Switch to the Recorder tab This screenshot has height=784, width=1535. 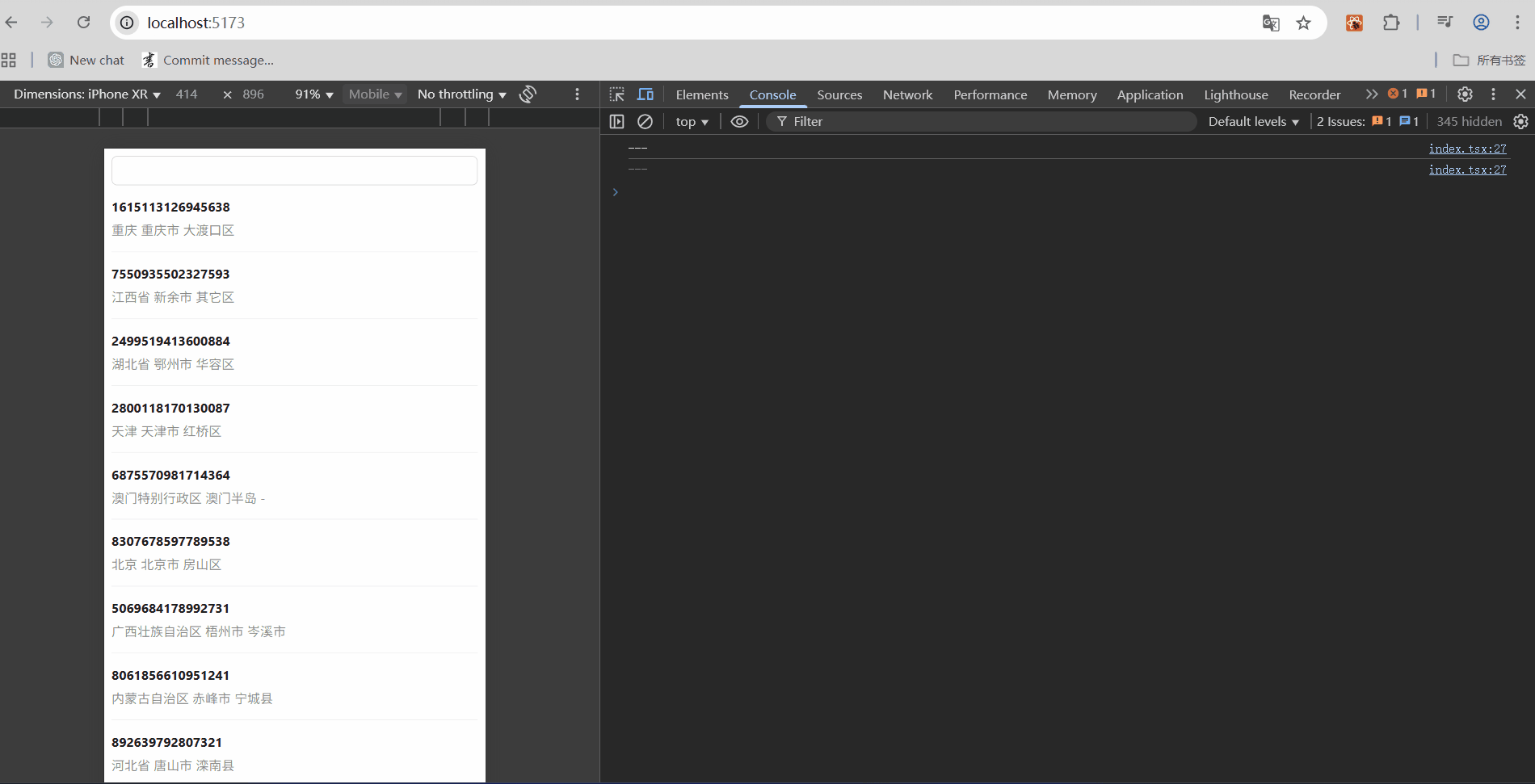[1314, 94]
